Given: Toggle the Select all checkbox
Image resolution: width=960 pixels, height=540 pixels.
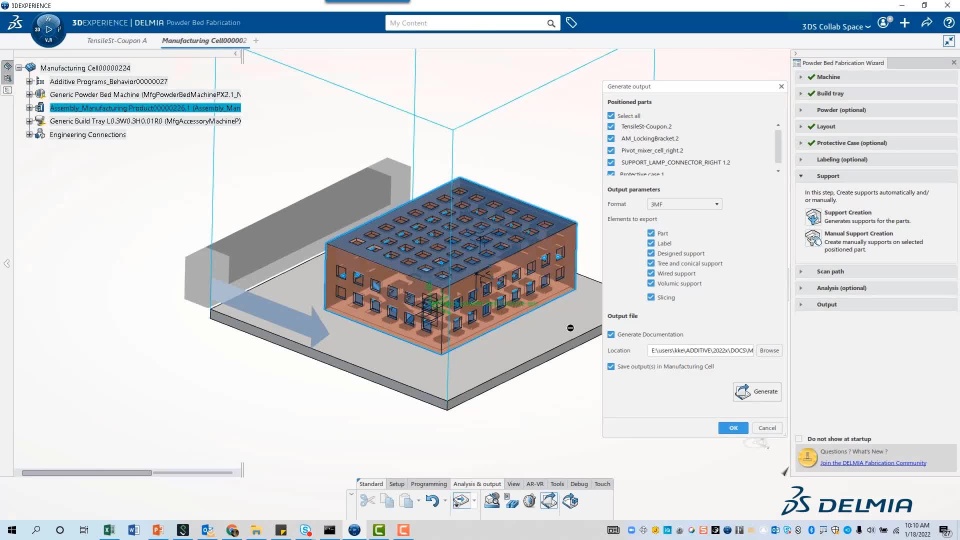Looking at the screenshot, I should (x=611, y=115).
